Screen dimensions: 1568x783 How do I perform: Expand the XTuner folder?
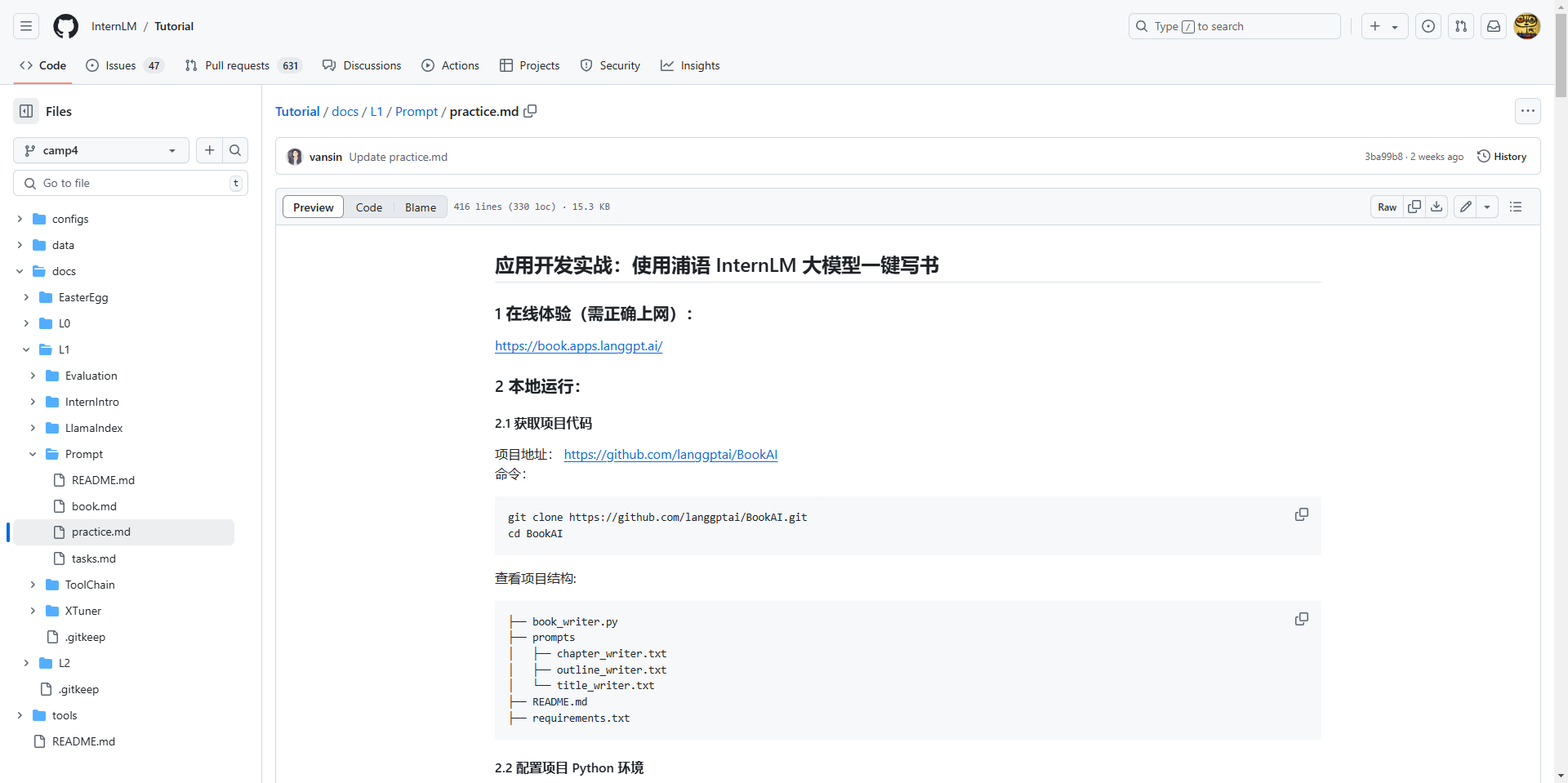point(33,611)
